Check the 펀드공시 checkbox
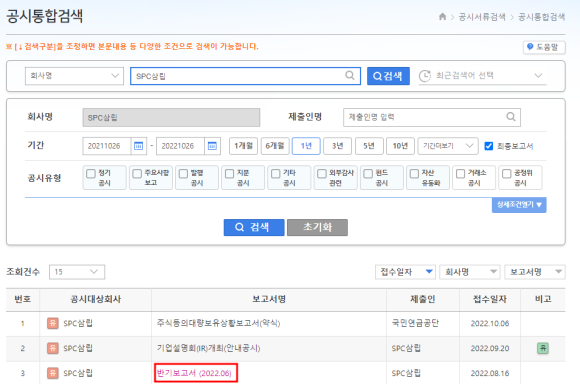580x384 pixels. (x=368, y=173)
